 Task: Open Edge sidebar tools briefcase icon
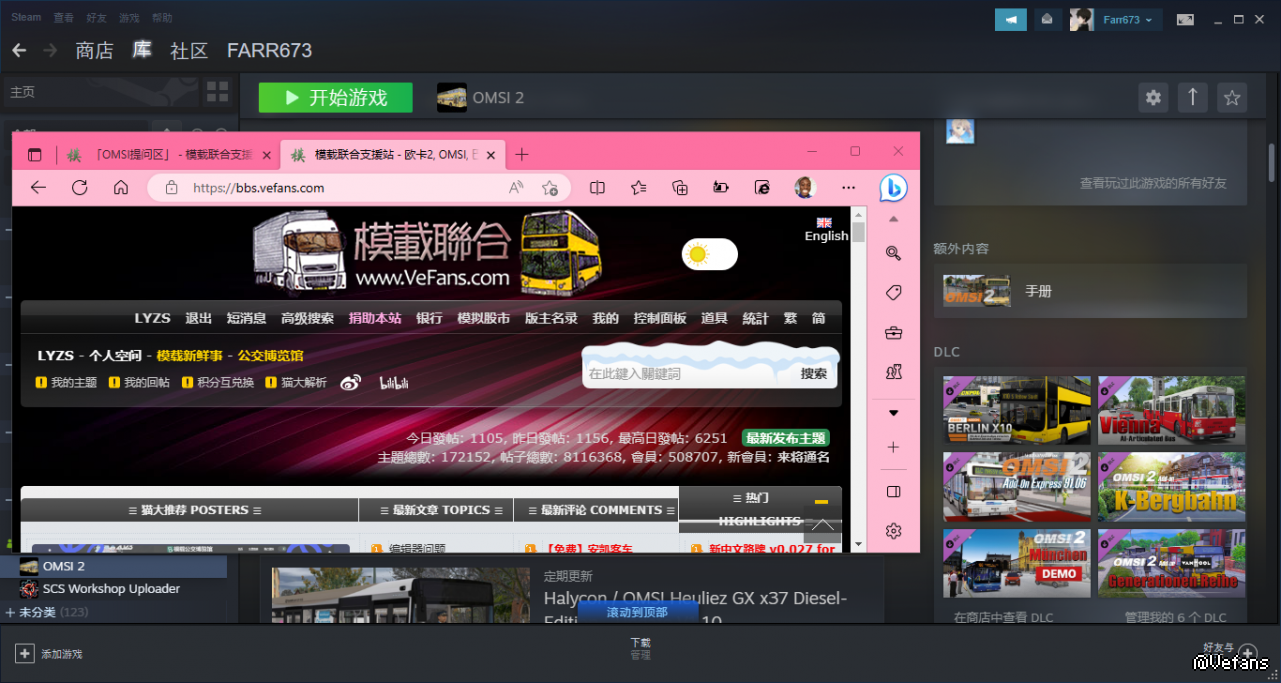[894, 332]
